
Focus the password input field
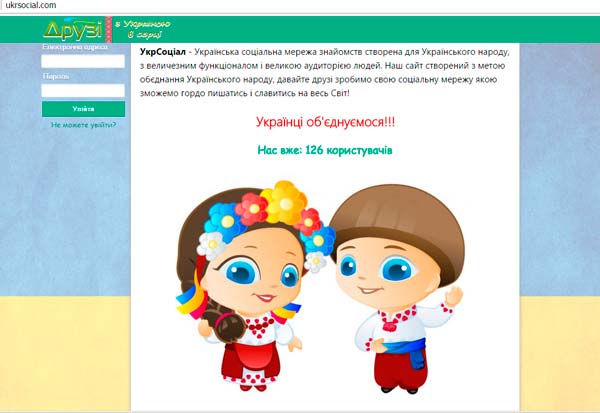pyautogui.click(x=83, y=91)
